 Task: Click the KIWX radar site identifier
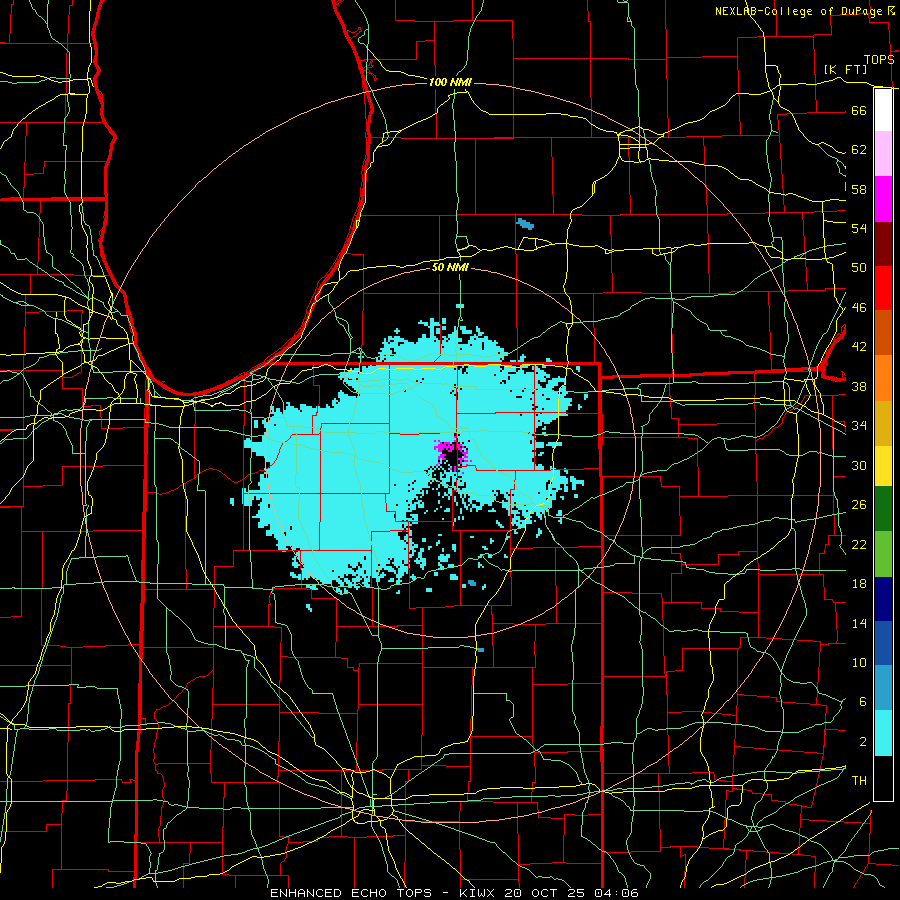click(479, 893)
